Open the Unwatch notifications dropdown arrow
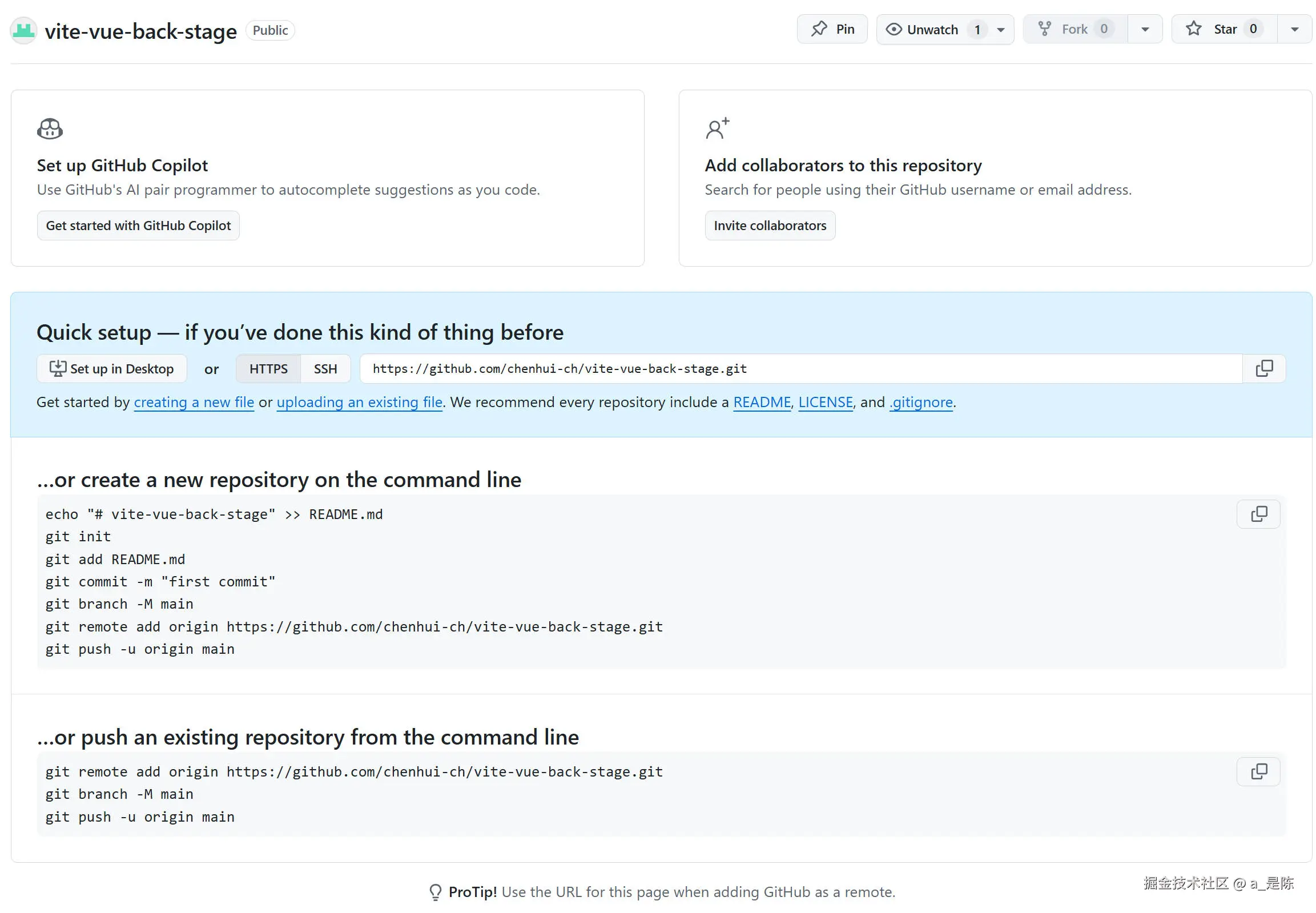This screenshot has height=913, width=1316. (x=1000, y=30)
